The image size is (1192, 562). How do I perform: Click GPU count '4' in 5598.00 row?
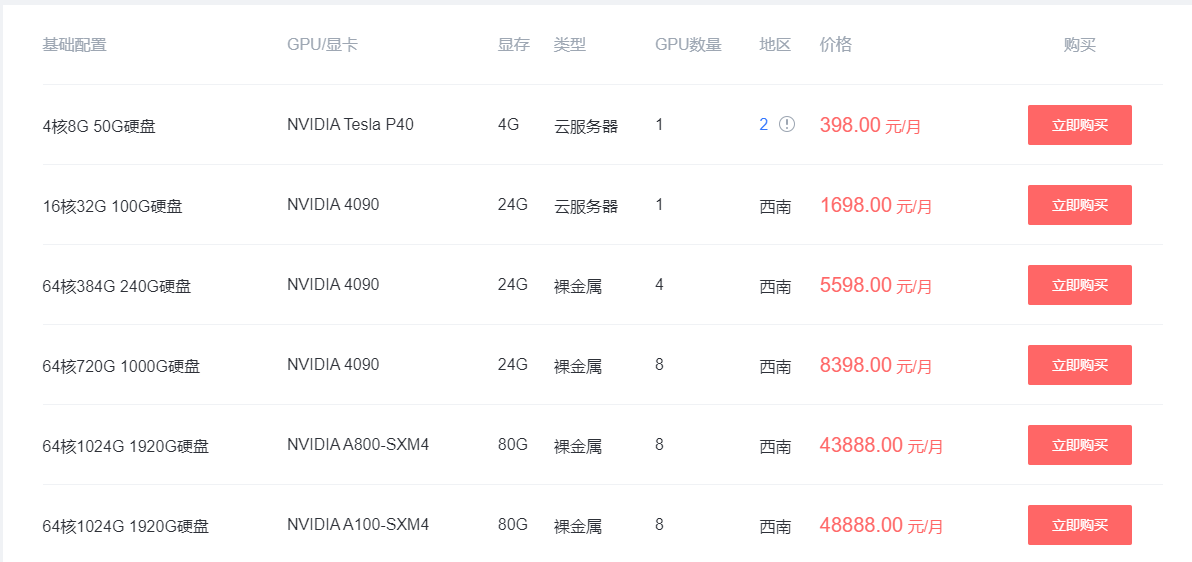tap(659, 284)
